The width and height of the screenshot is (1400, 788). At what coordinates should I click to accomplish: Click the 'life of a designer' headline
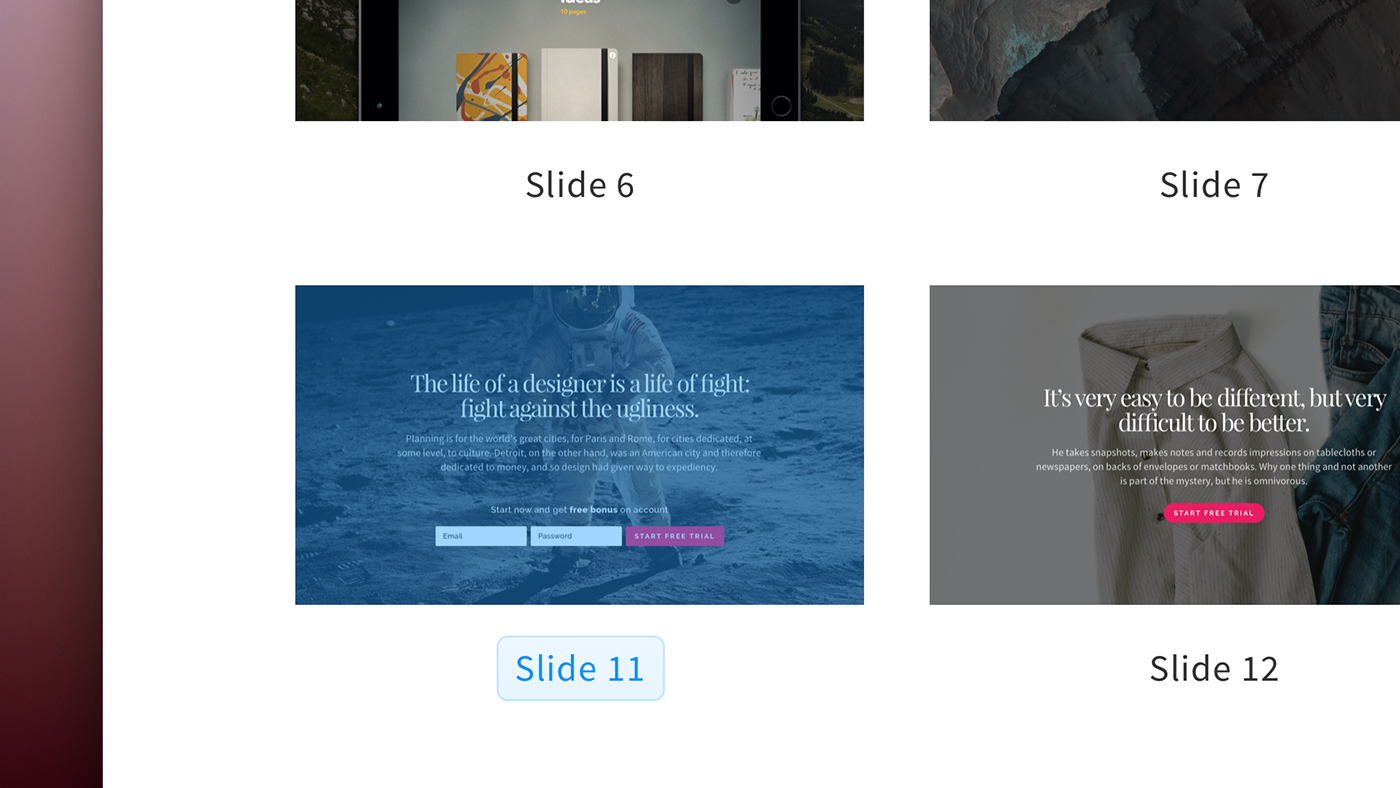coord(580,396)
